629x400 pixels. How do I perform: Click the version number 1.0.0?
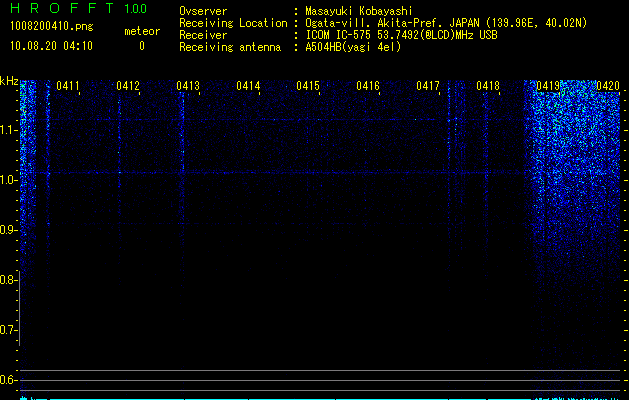pos(135,8)
